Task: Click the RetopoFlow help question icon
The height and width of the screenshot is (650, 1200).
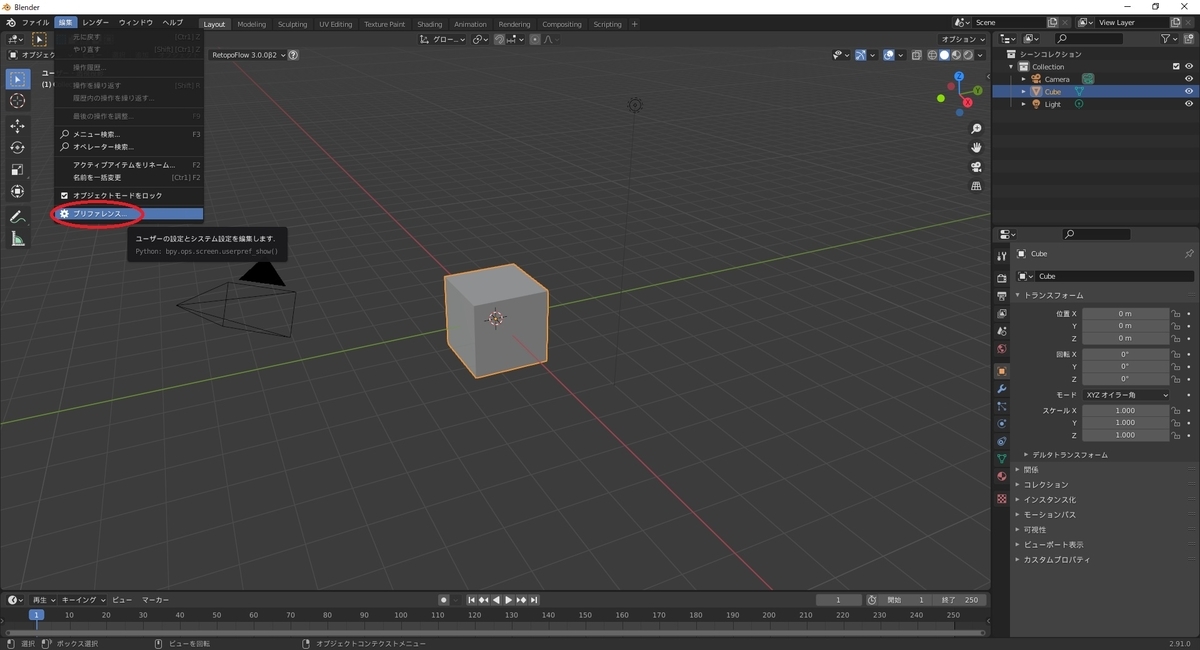Action: tap(293, 55)
